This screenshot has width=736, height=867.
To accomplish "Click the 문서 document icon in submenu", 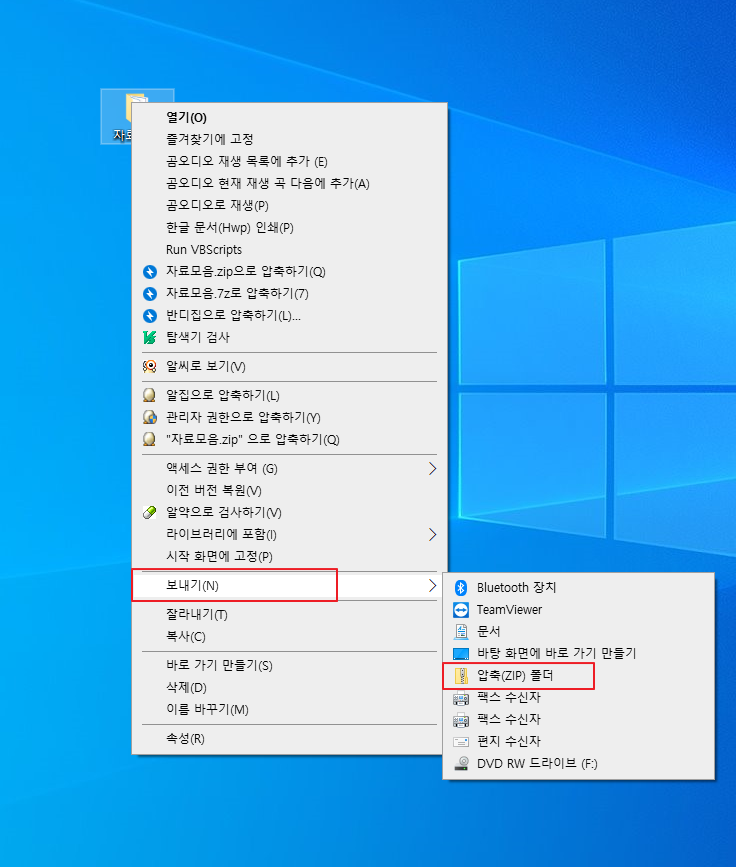I will click(461, 631).
